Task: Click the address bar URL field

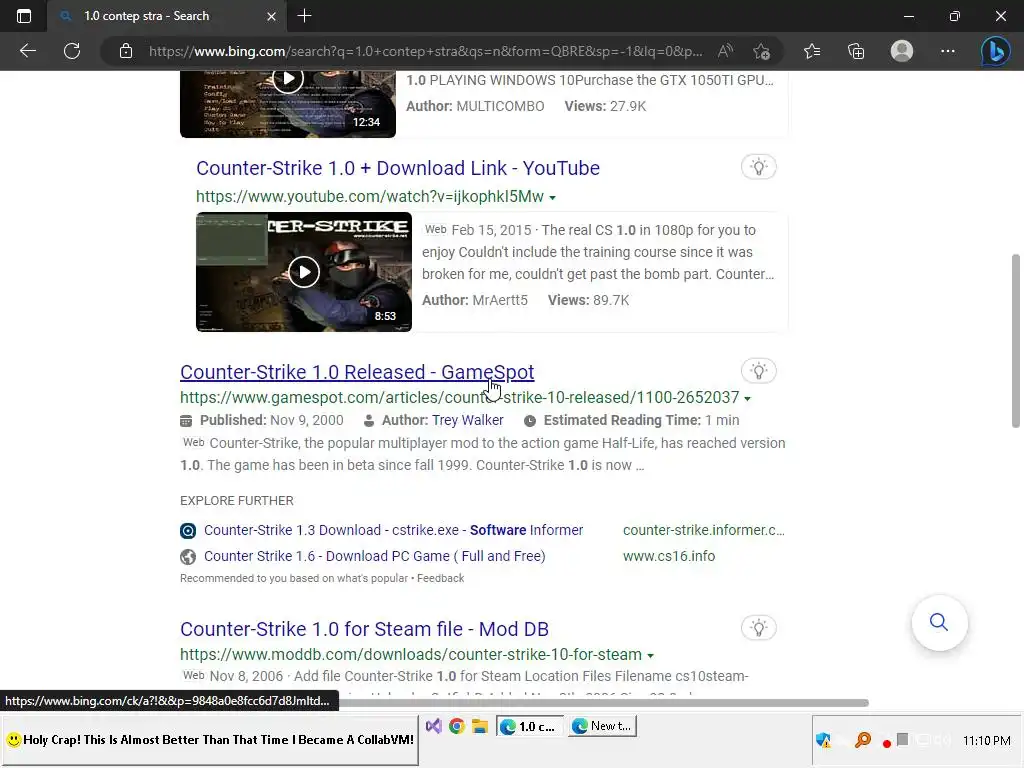Action: [x=425, y=51]
